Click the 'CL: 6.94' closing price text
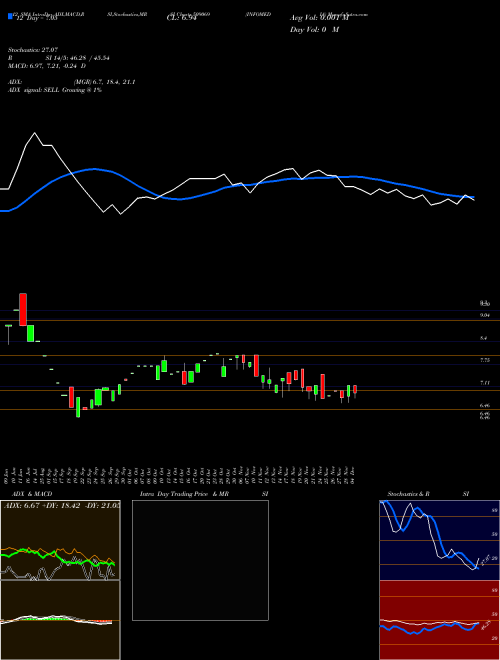Screen dimensions: 500x660 [181, 18]
